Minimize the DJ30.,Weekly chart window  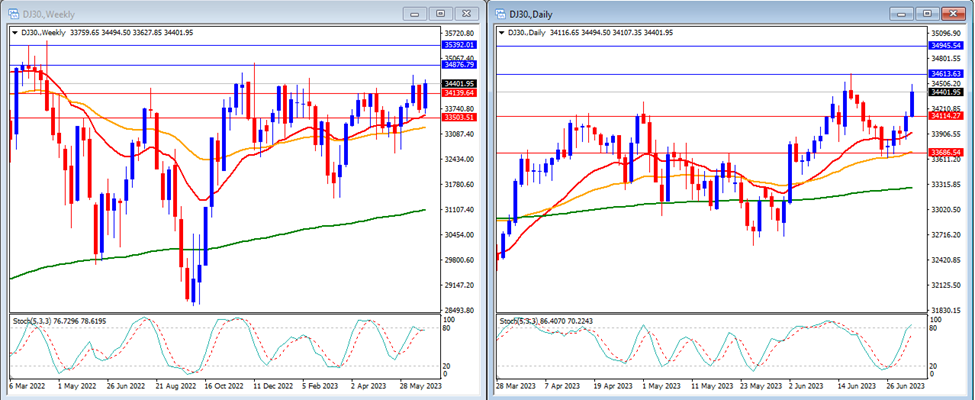tap(415, 13)
